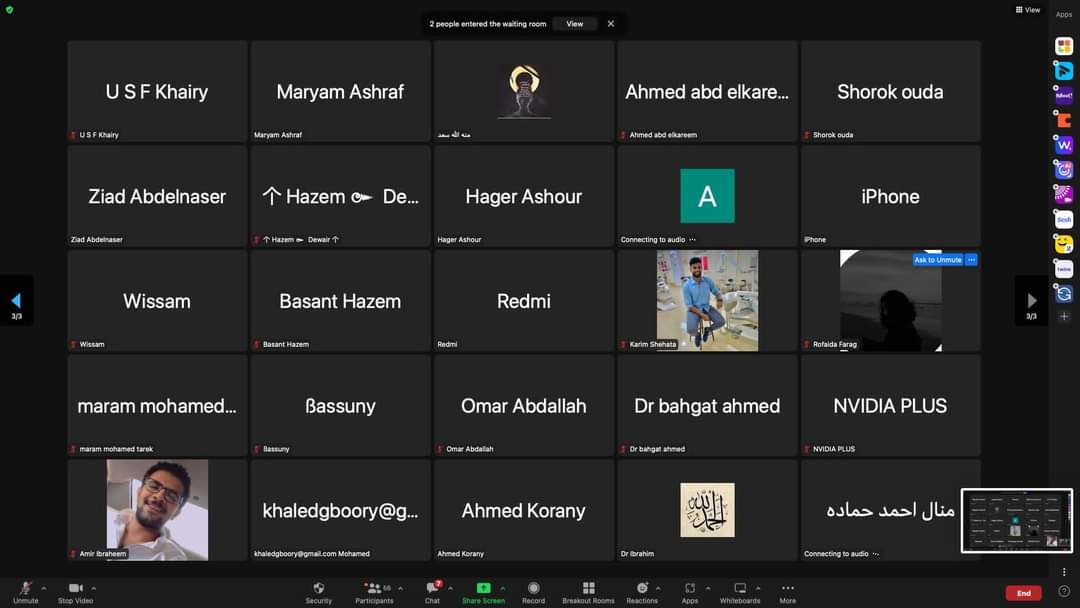The height and width of the screenshot is (608, 1080).
Task: Open the Kahoot app in the sidebar
Action: pos(1064,96)
